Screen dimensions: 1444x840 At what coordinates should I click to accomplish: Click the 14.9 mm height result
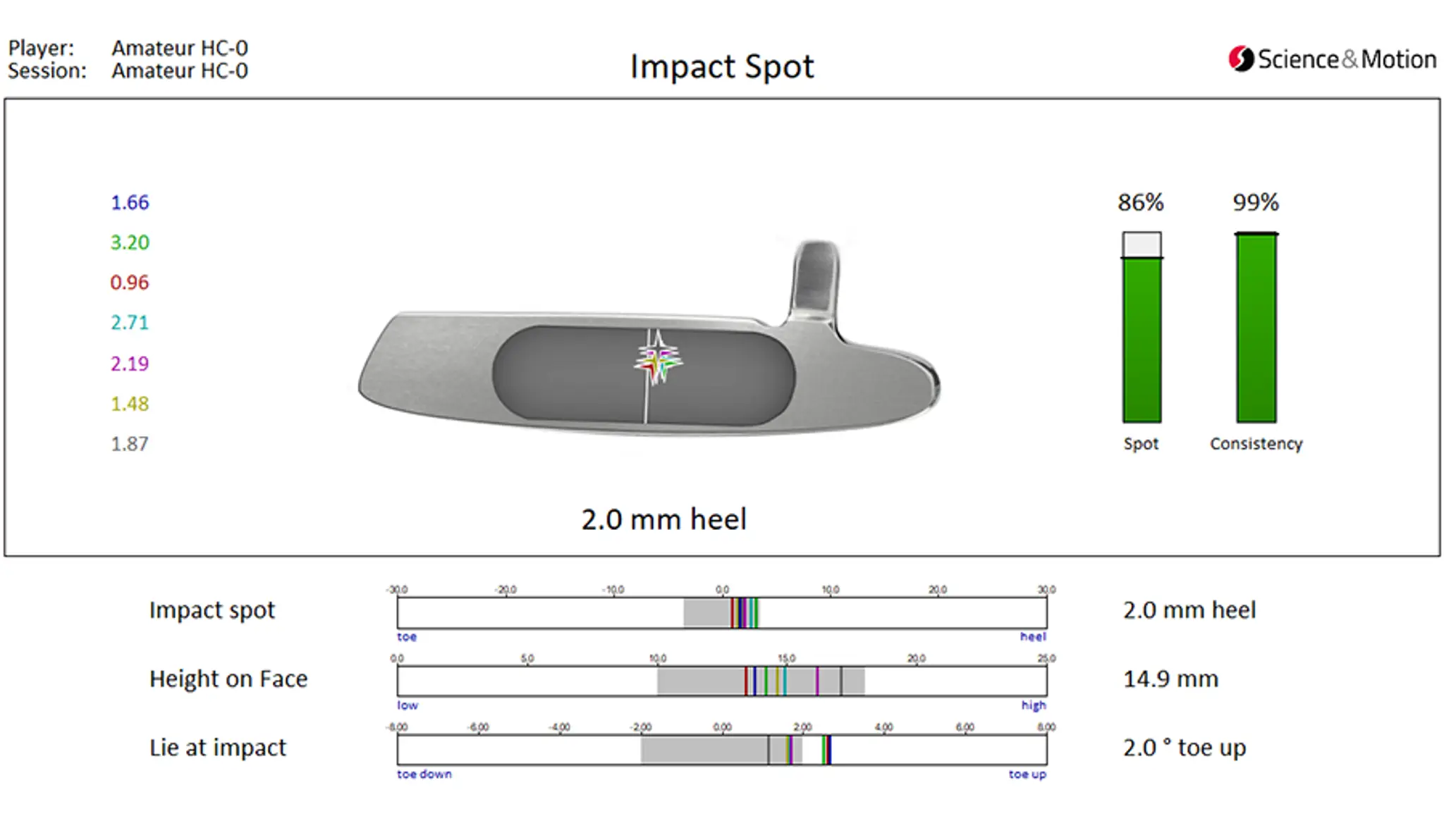click(1170, 679)
